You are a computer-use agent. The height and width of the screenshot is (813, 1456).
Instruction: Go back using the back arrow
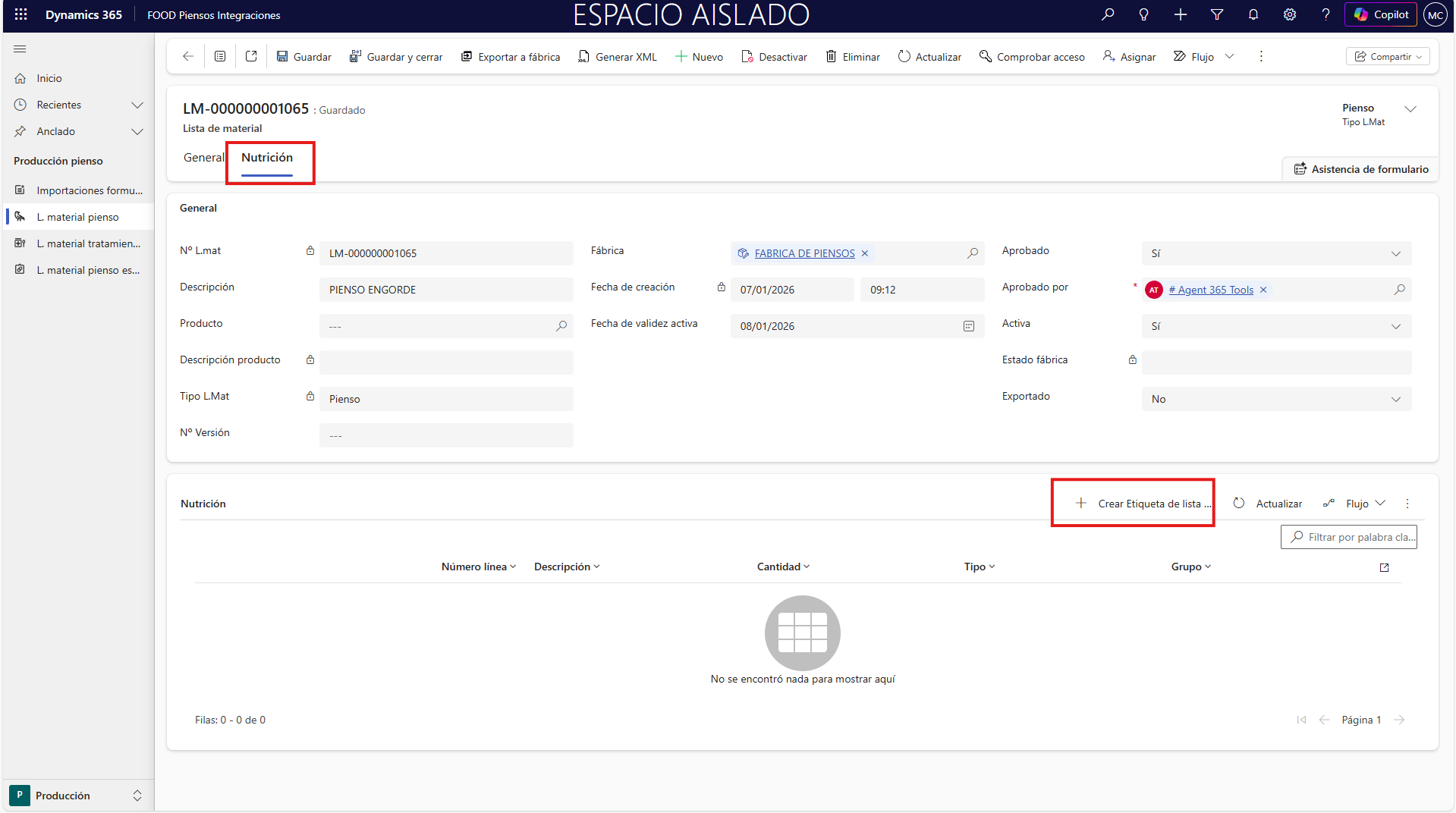[x=188, y=56]
